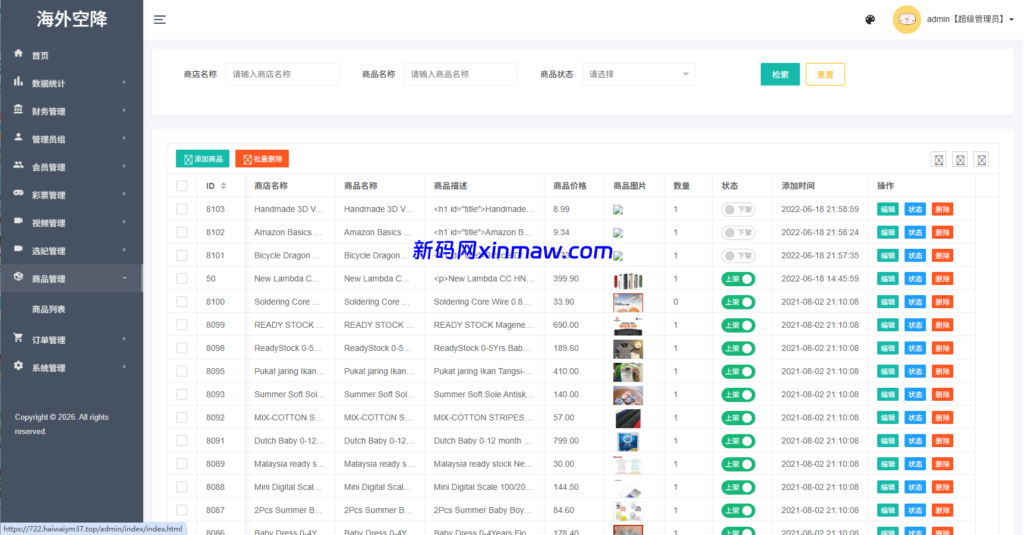Image resolution: width=1024 pixels, height=535 pixels.
Task: Open product thumbnail for row 8095
Action: [628, 372]
